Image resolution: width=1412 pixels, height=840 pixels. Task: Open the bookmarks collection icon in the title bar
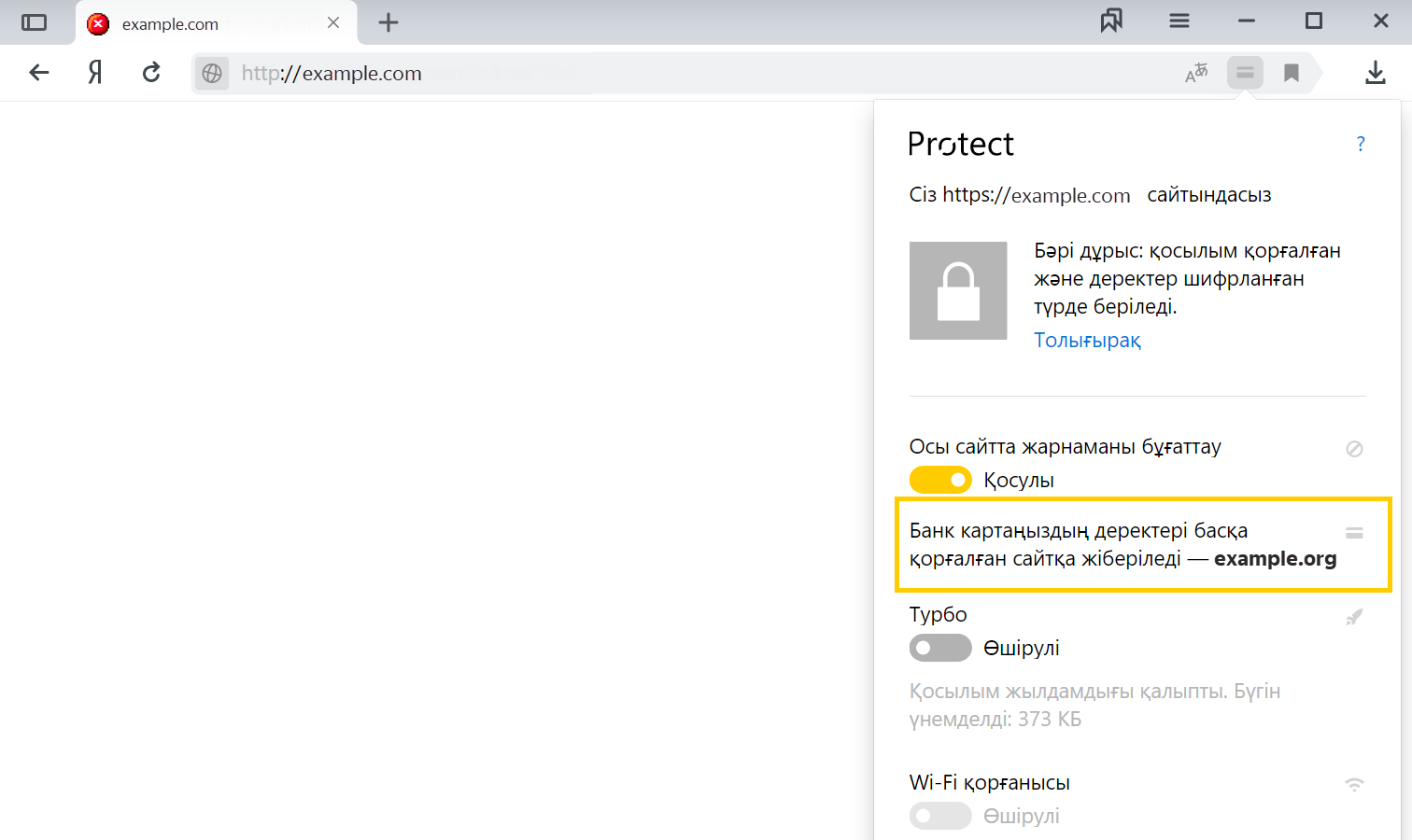point(1111,21)
